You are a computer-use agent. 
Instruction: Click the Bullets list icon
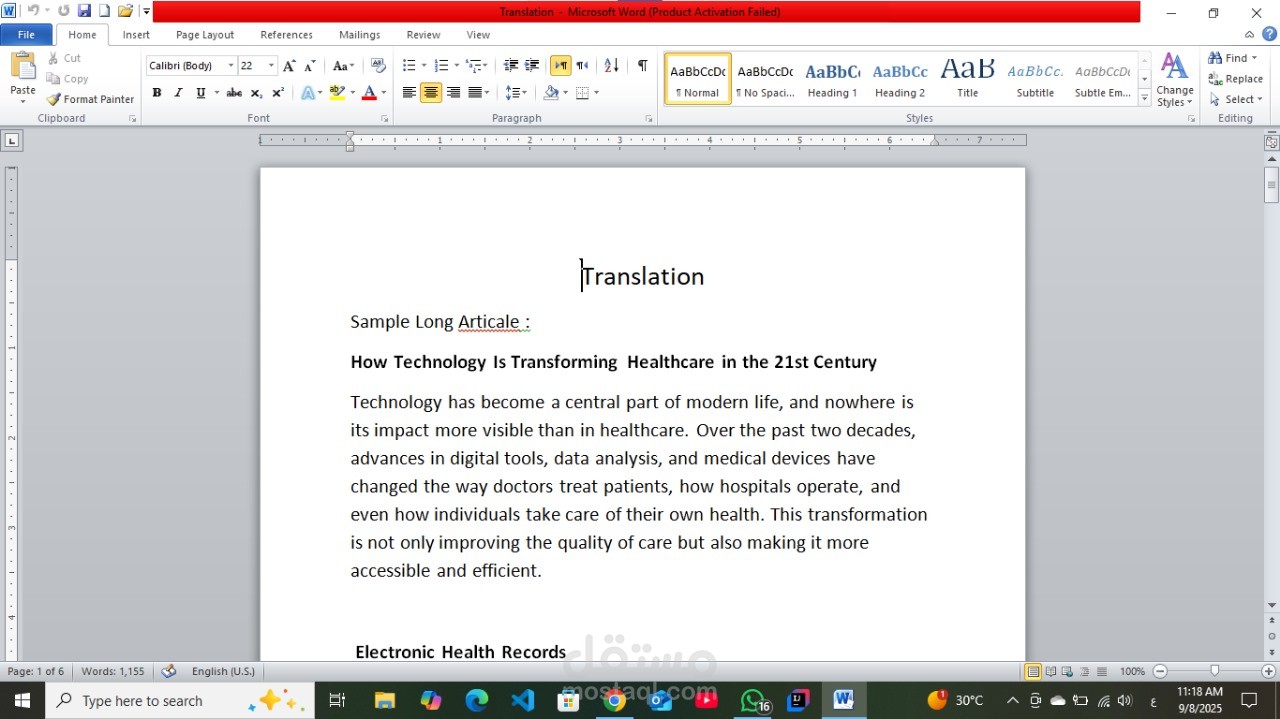click(x=409, y=65)
